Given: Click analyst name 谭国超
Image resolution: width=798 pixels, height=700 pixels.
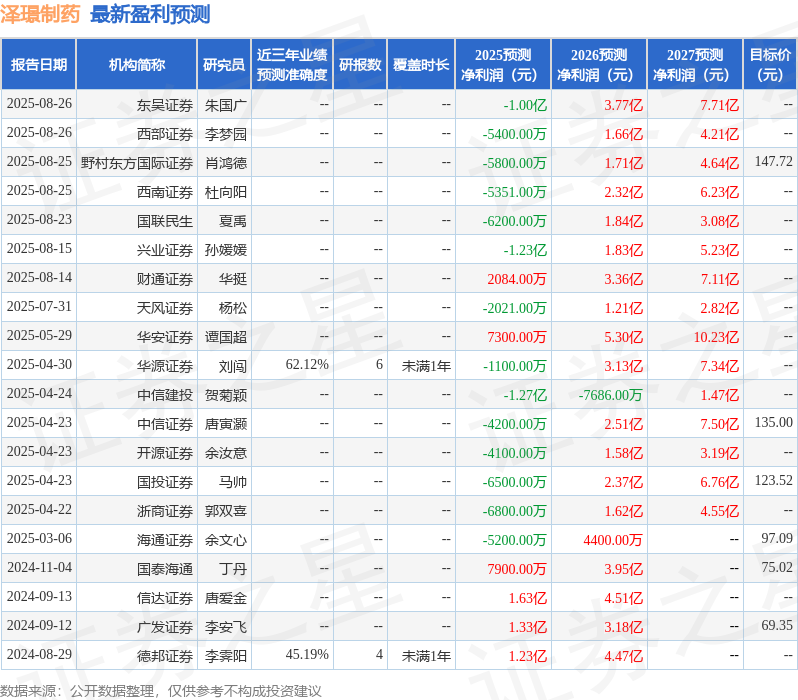Looking at the screenshot, I should coord(225,338).
